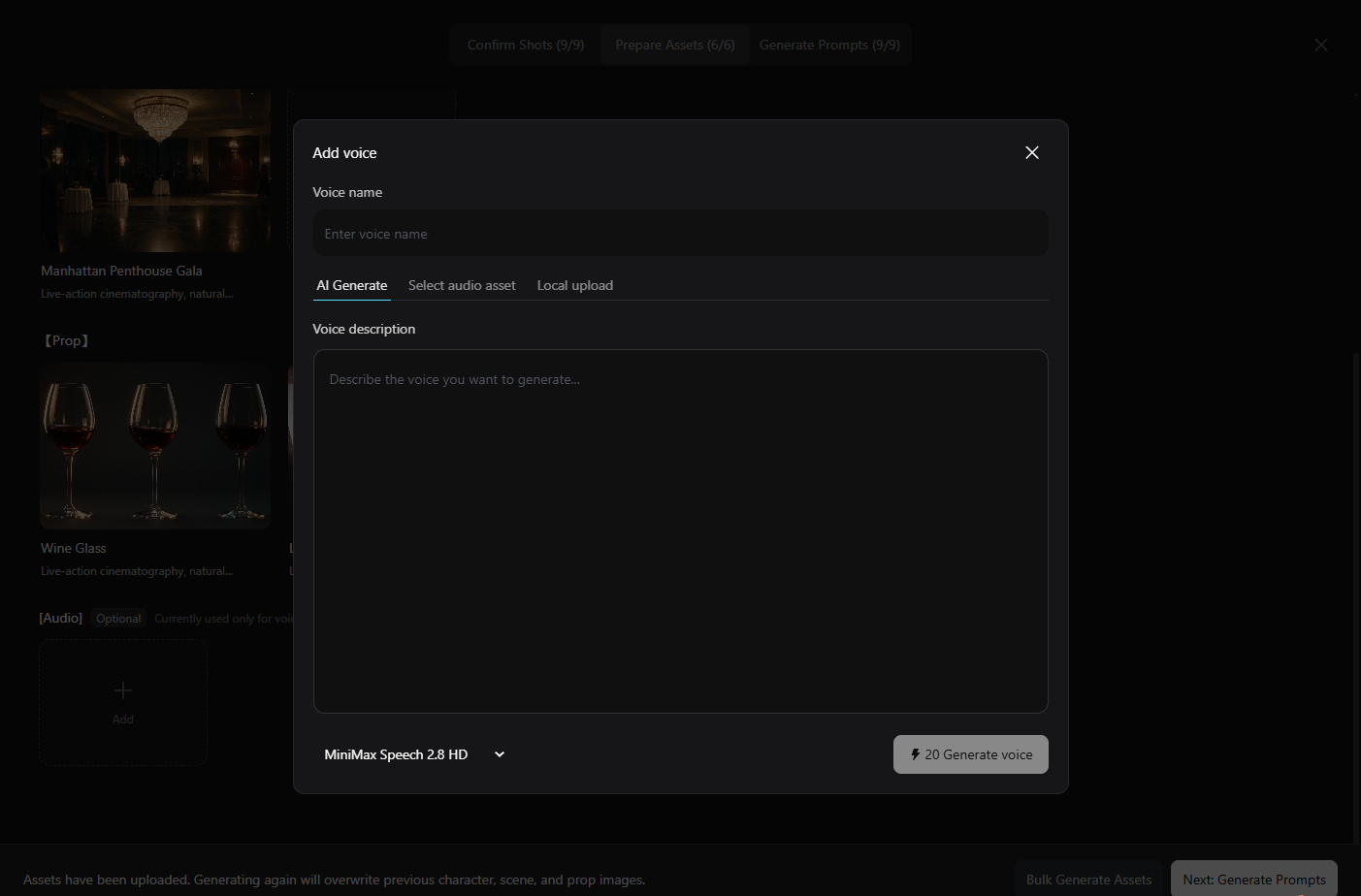Viewport: 1361px width, 896px height.
Task: Select the Prepare Assets (6/6) step
Action: pyautogui.click(x=675, y=45)
